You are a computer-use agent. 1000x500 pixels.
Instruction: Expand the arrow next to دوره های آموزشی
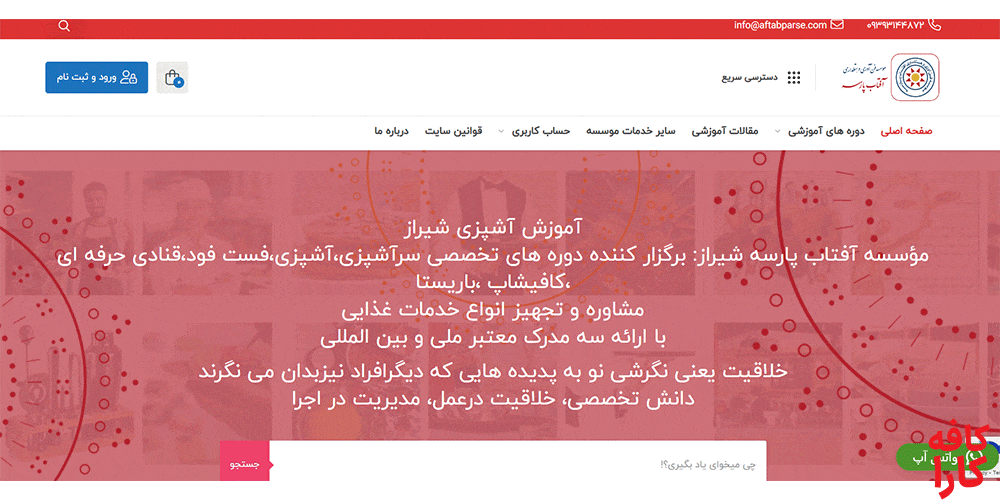tap(777, 131)
